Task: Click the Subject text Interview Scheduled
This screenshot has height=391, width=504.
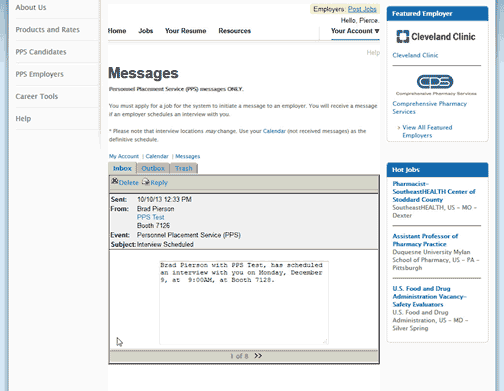Action: (x=165, y=244)
